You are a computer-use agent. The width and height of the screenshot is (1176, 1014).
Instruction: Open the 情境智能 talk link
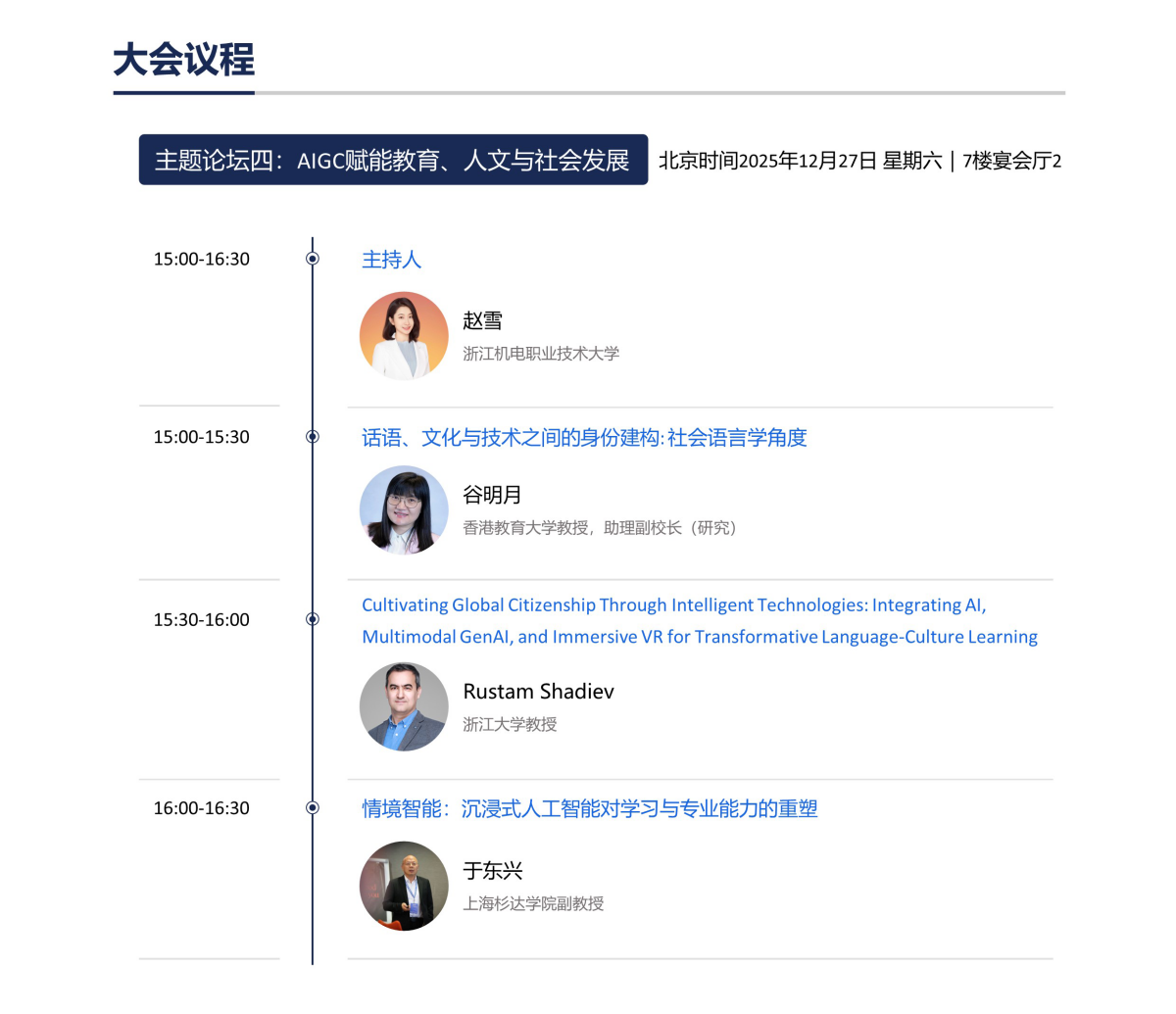[x=592, y=807]
